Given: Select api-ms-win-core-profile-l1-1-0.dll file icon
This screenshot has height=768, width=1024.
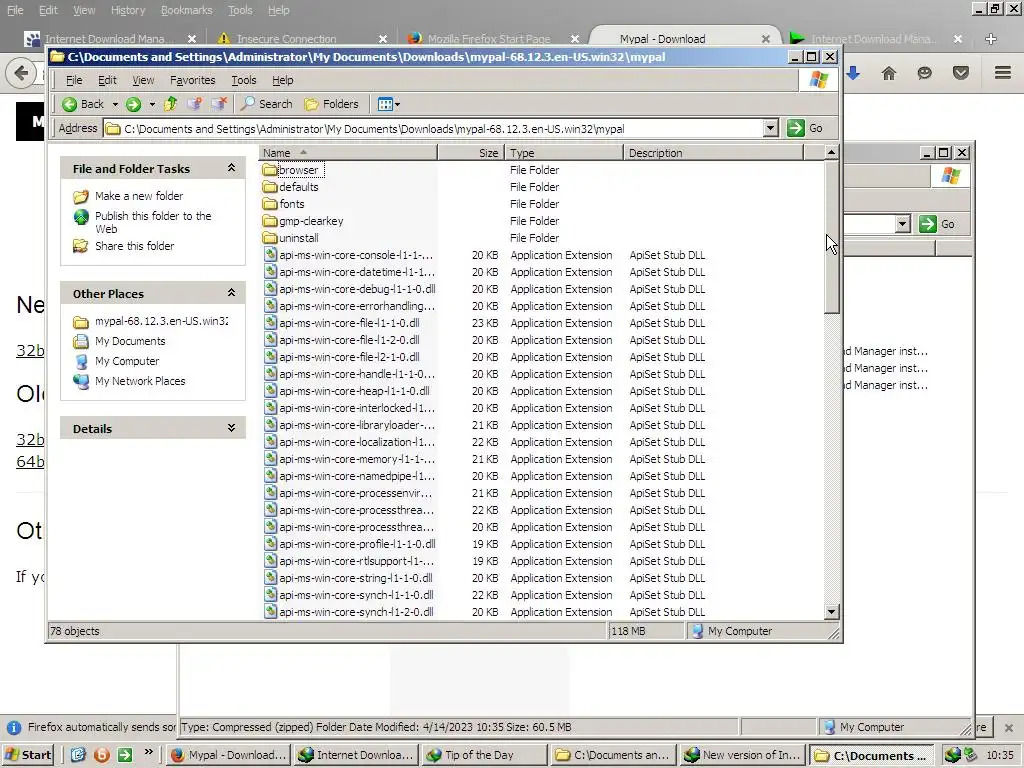Looking at the screenshot, I should pyautogui.click(x=270, y=544).
